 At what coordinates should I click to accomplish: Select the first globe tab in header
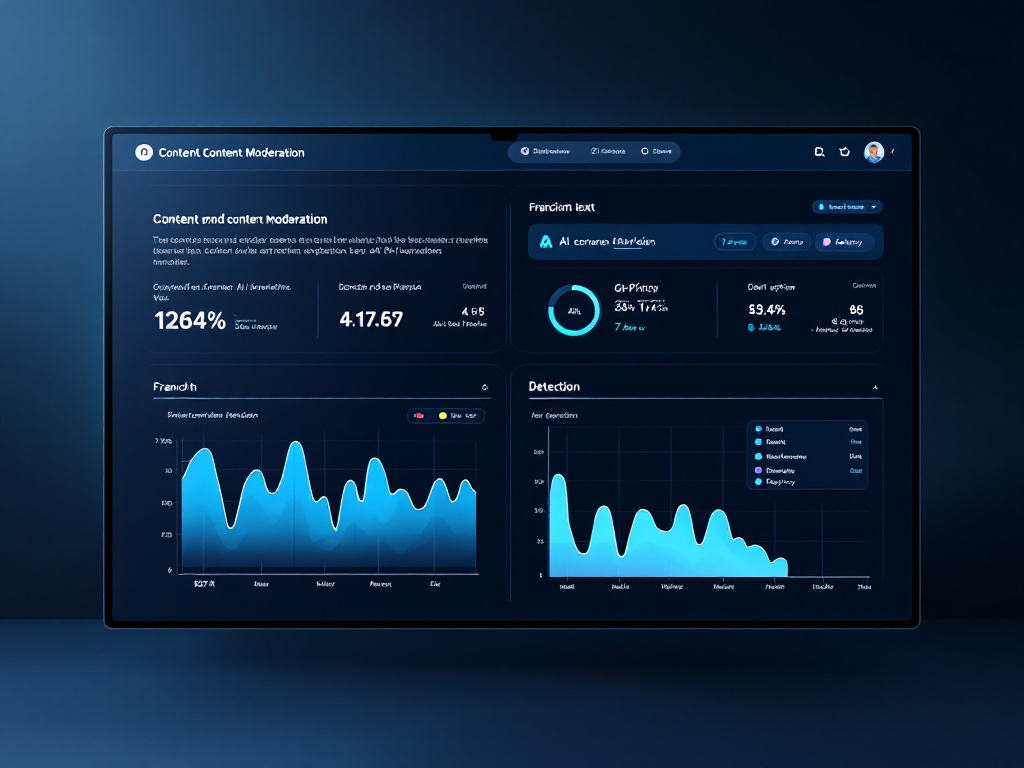(545, 152)
